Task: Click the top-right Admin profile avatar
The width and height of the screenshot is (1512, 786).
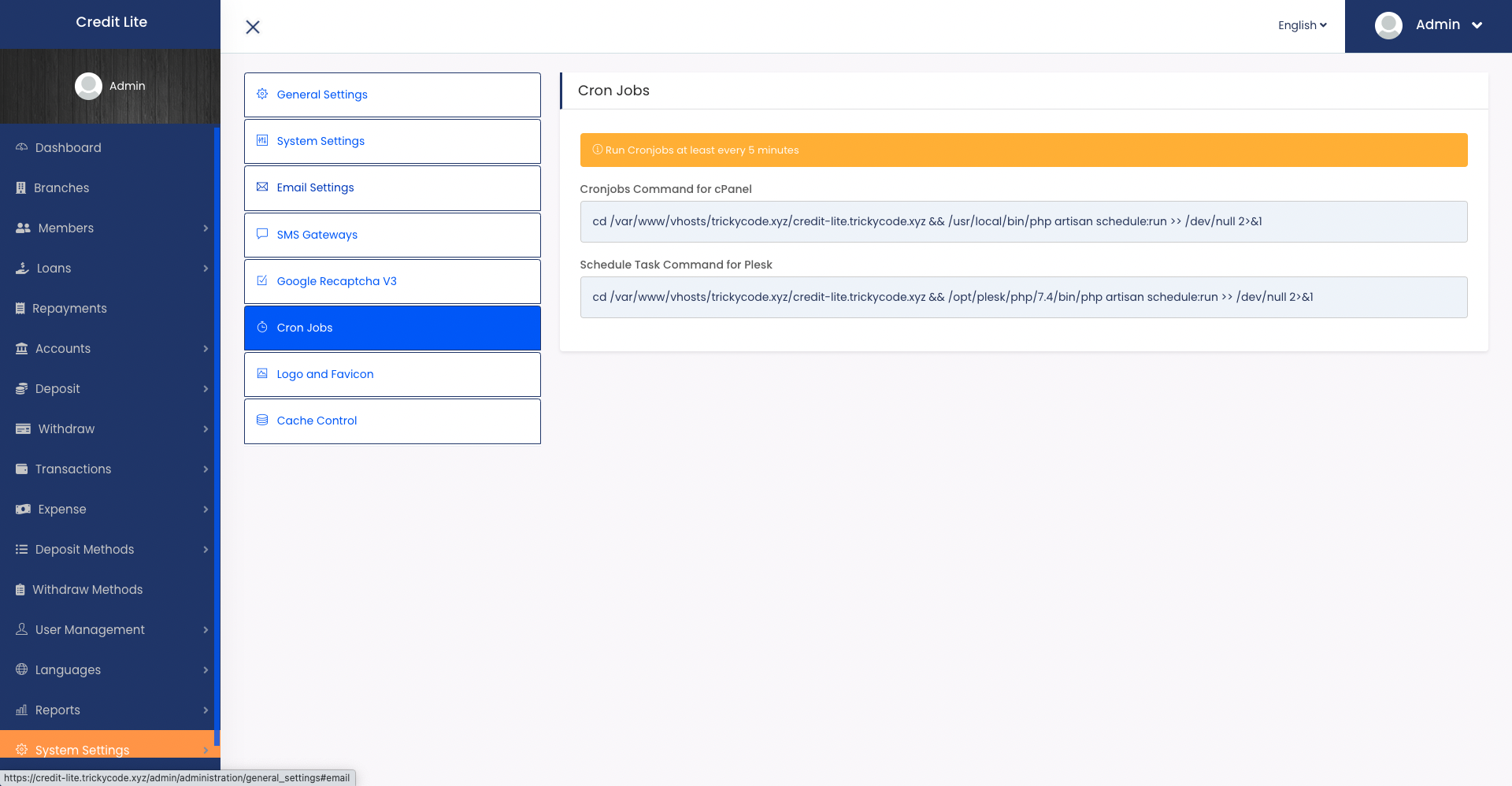Action: point(1388,25)
